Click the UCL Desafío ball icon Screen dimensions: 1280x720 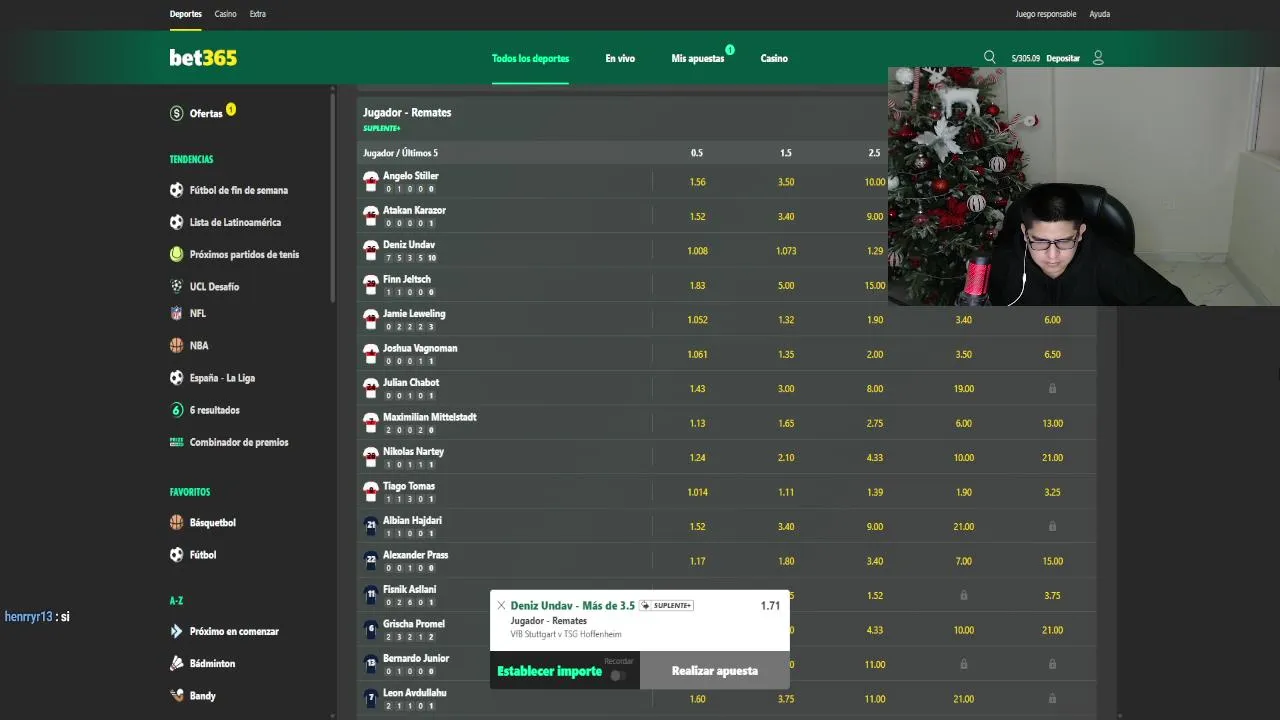[177, 286]
